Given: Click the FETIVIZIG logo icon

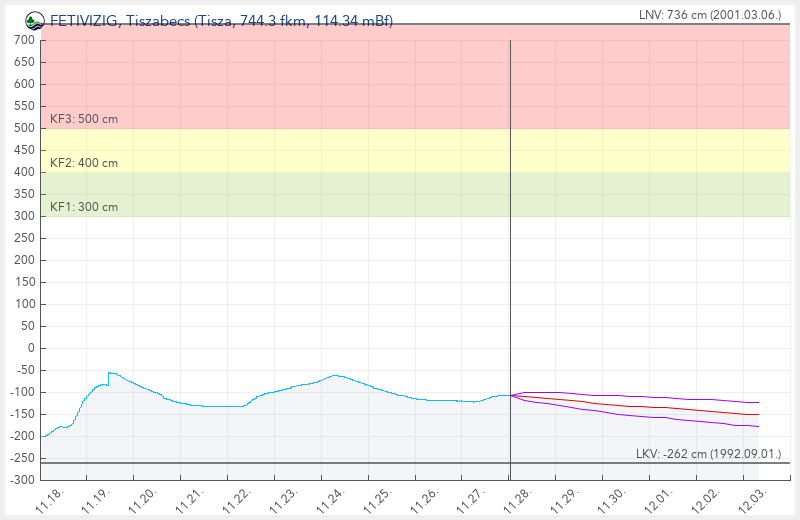Looking at the screenshot, I should click(34, 20).
